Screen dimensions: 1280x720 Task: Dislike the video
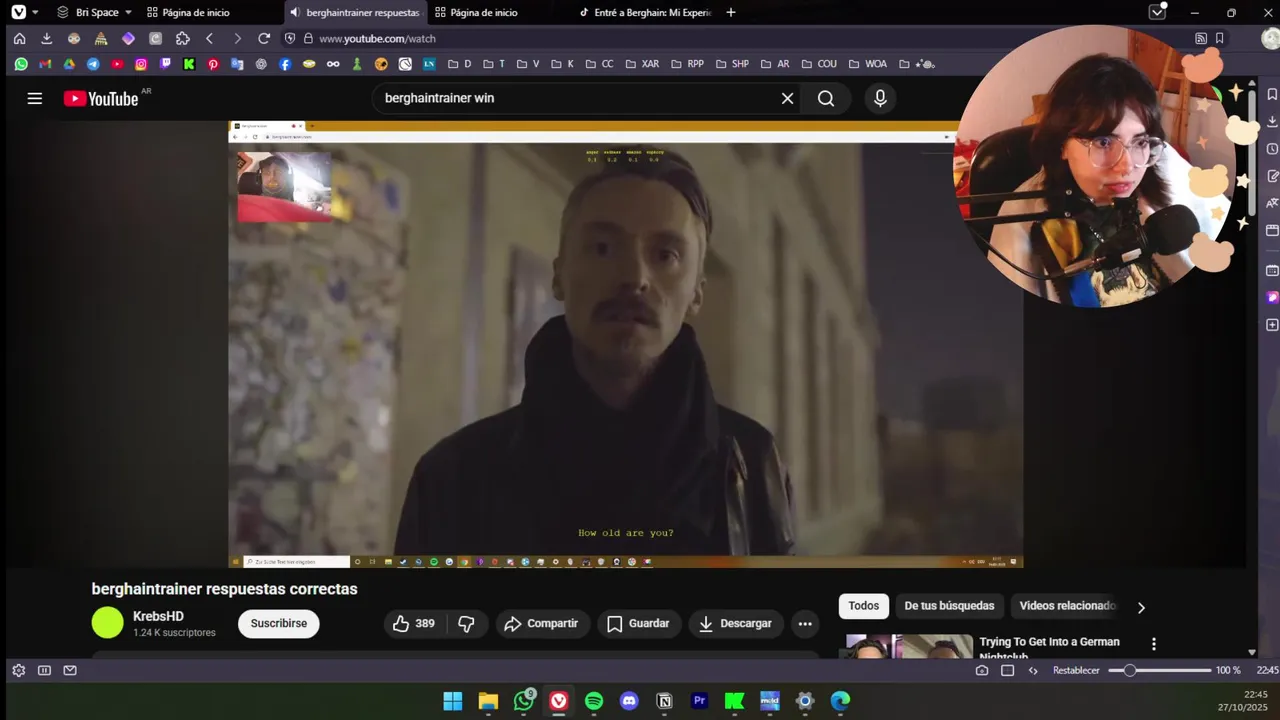(466, 623)
